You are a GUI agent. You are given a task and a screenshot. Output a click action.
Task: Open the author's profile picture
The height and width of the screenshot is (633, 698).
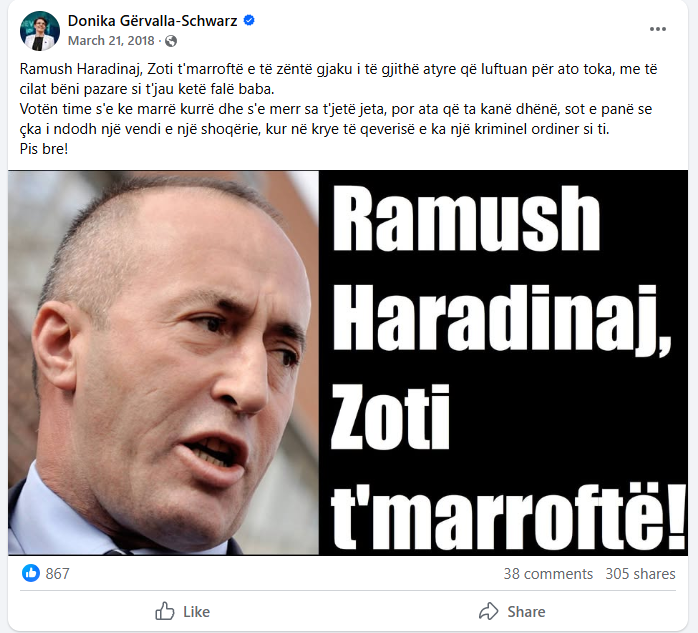(x=40, y=31)
